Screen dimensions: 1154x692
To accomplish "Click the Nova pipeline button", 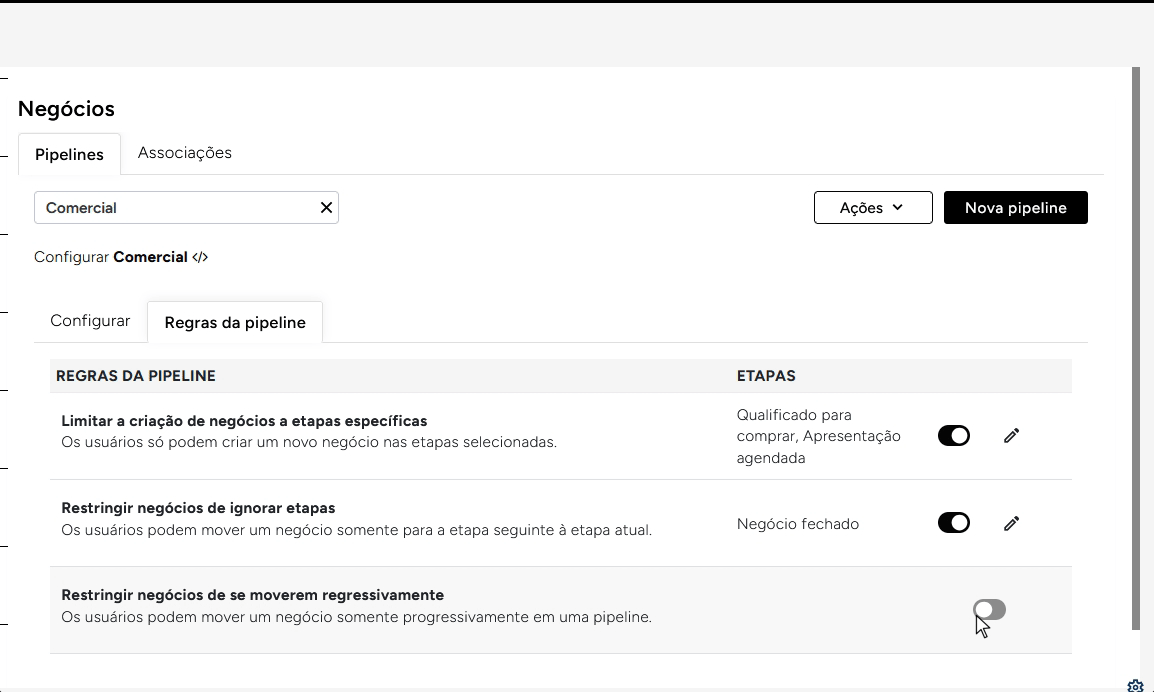I will [1015, 208].
